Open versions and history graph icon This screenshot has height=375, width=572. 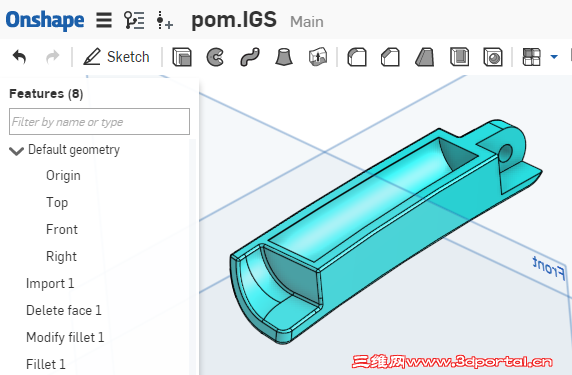[134, 20]
